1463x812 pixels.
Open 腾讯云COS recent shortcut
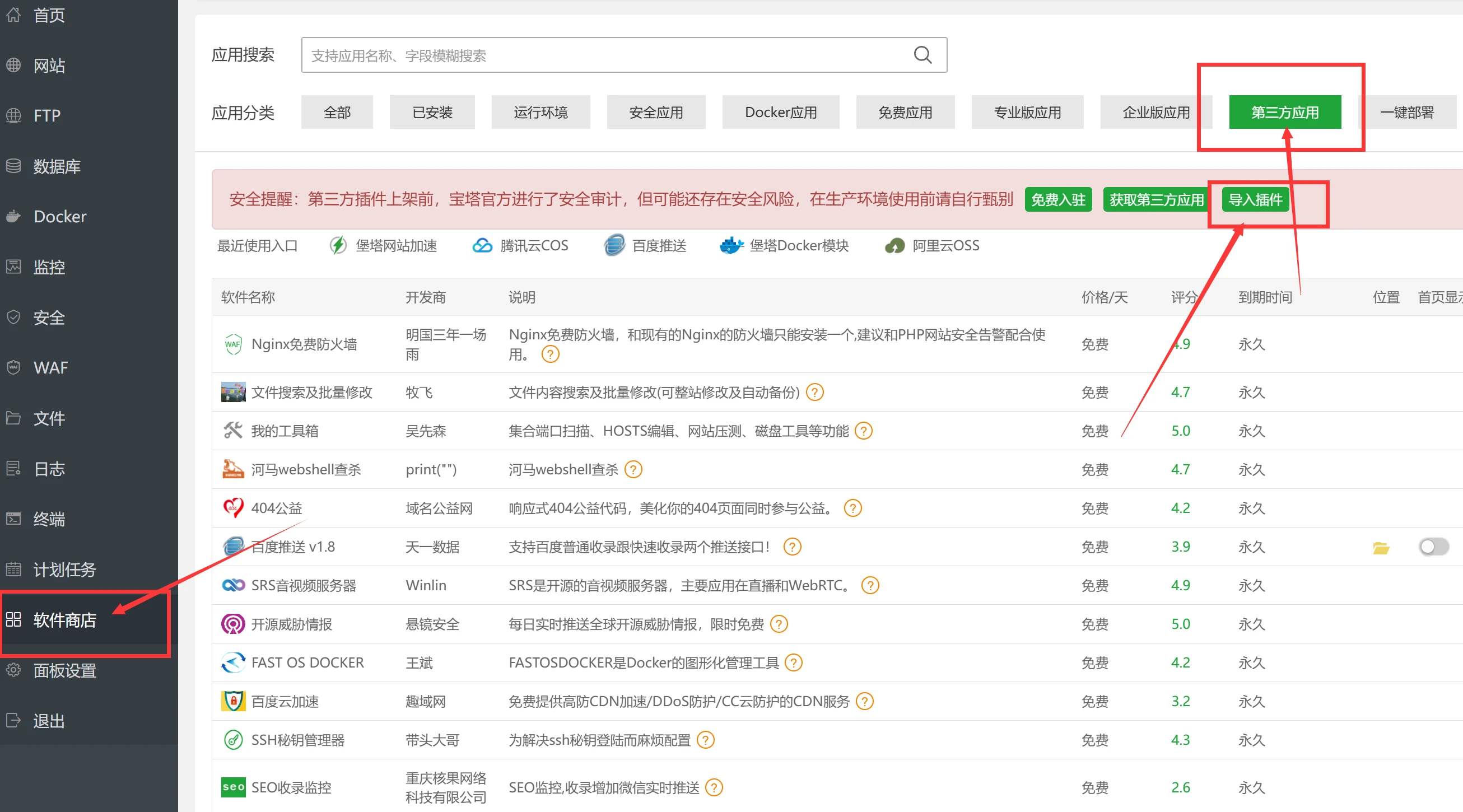coord(520,246)
